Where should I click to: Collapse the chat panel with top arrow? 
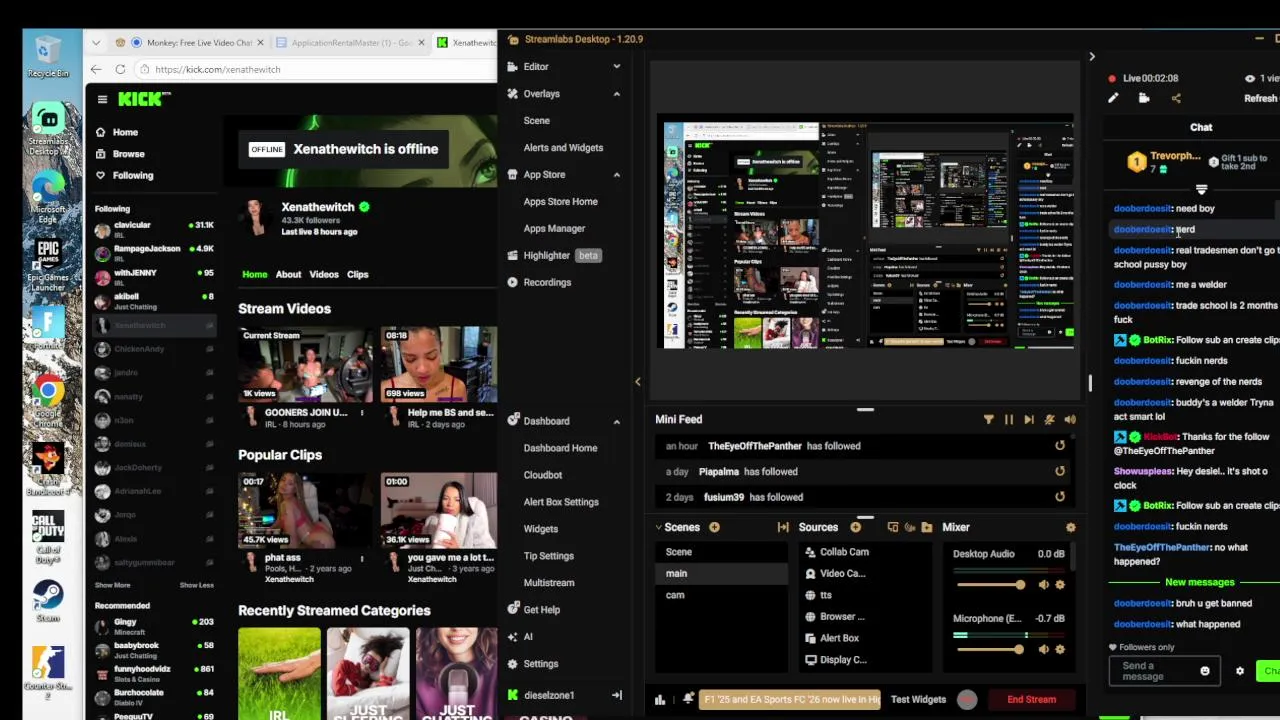[1092, 57]
